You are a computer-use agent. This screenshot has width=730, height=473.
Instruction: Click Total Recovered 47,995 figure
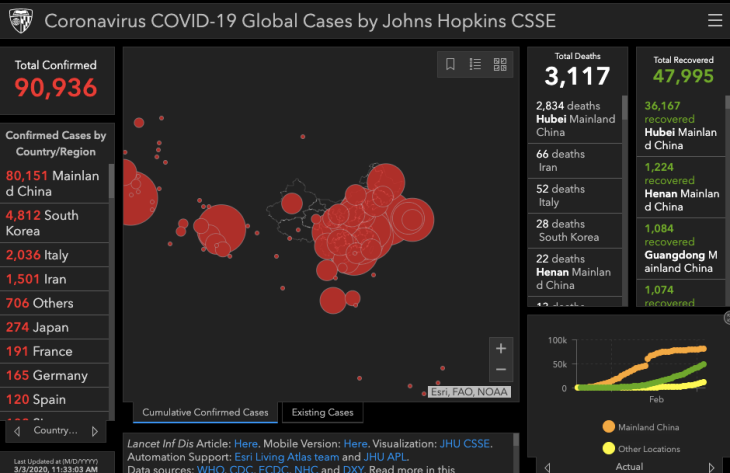(683, 76)
